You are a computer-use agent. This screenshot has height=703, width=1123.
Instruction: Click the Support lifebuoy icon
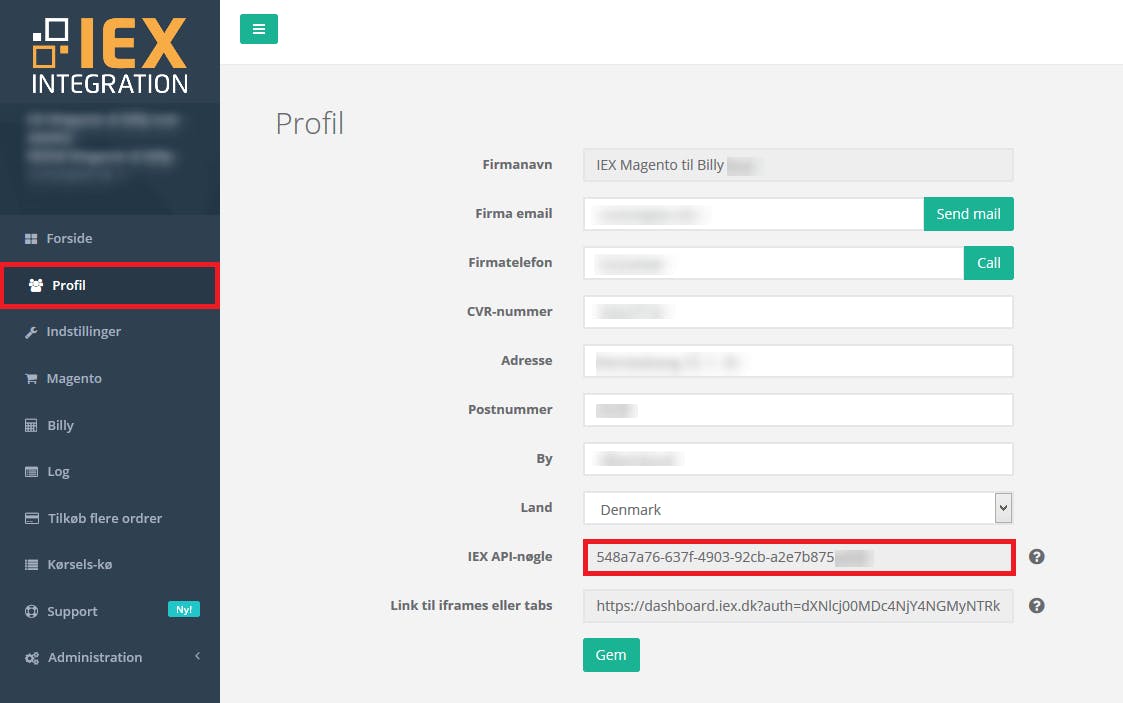(32, 611)
